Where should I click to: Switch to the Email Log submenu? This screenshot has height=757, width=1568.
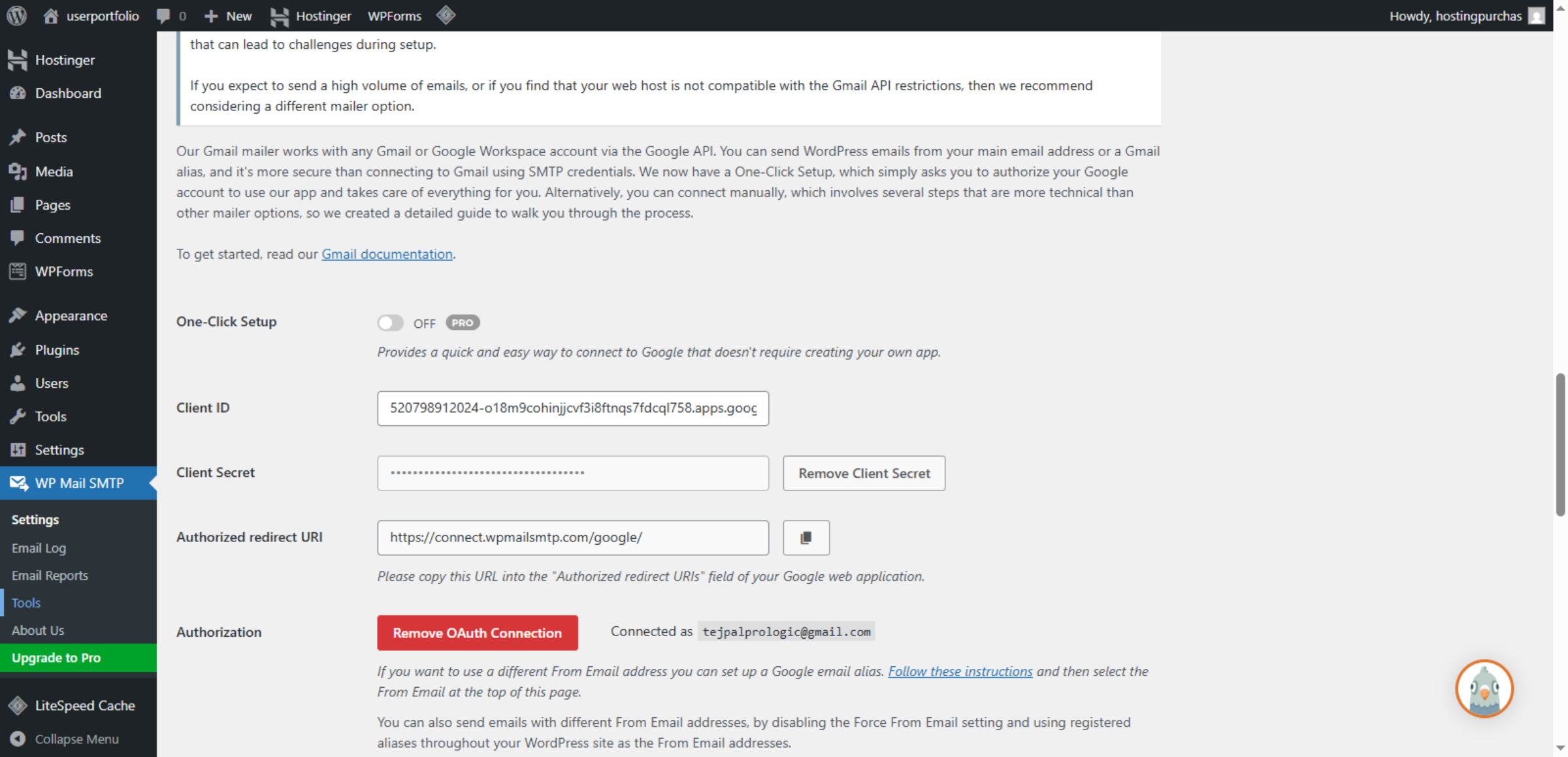click(x=39, y=548)
